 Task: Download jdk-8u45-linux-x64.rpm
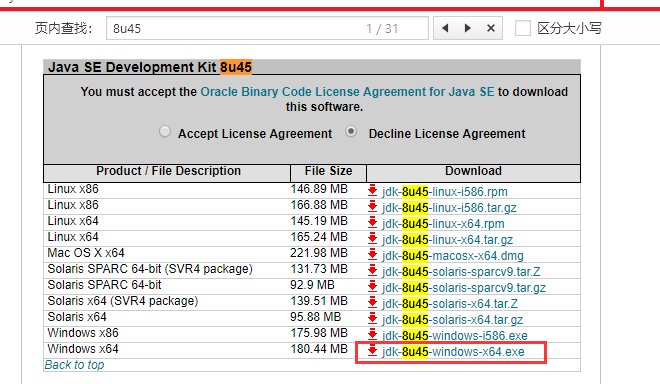point(443,224)
